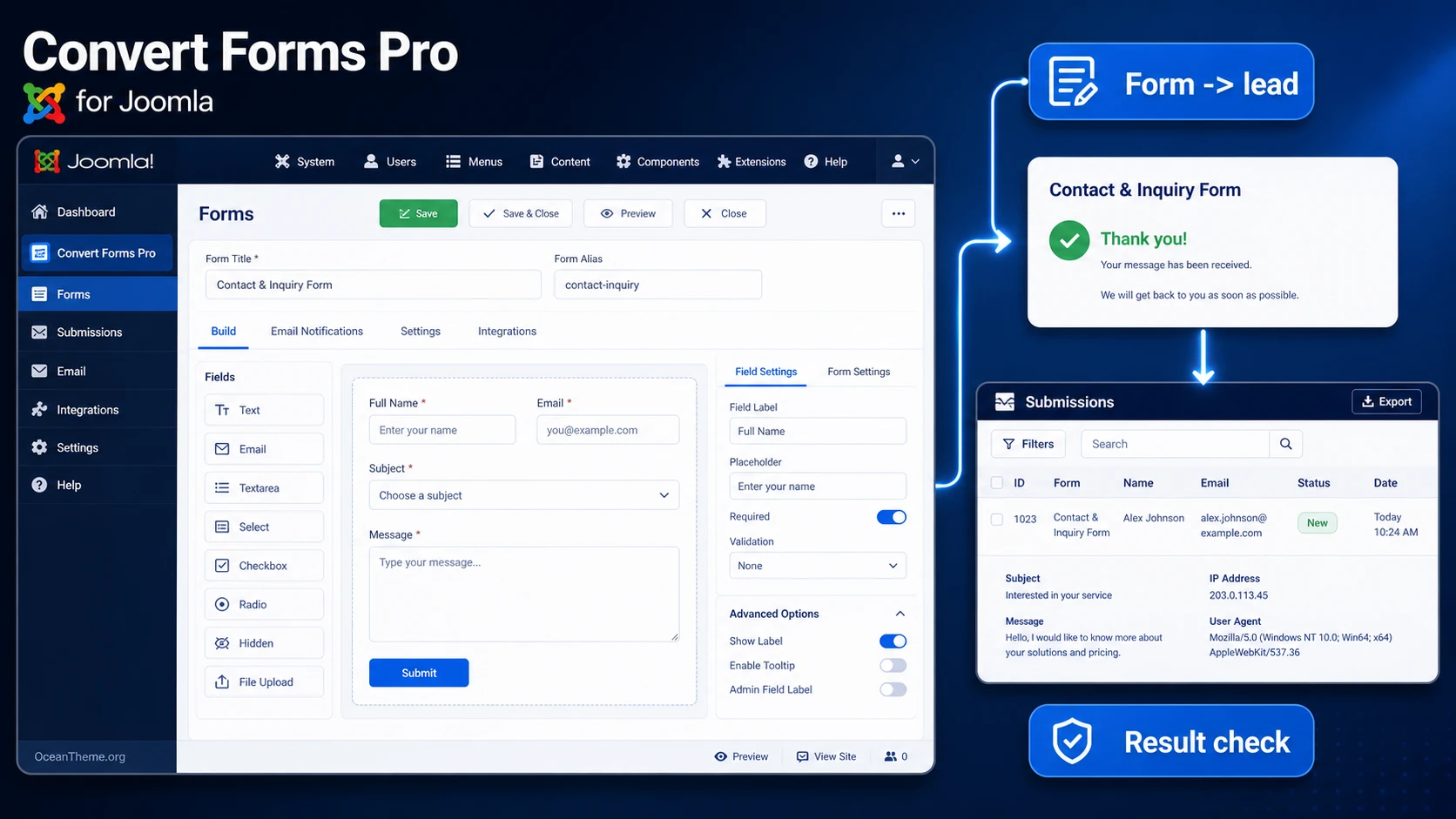Click the blue Submit button

419,673
